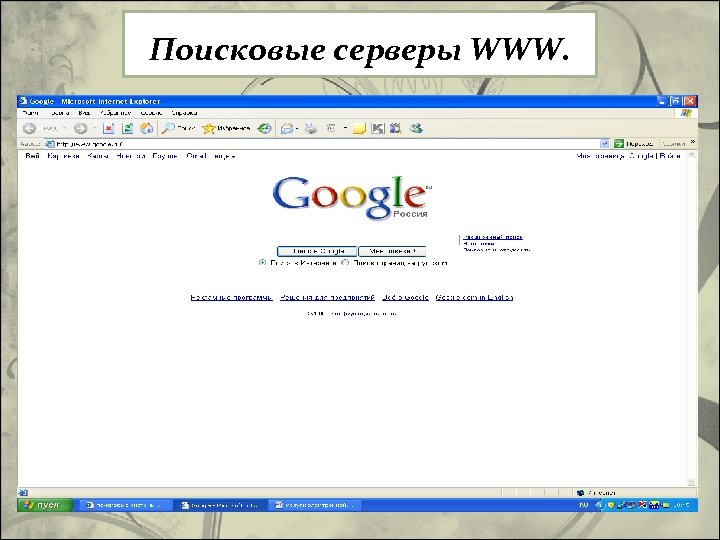720x540 pixels.
Task: Open the Расширенный поиск link
Action: [493, 237]
